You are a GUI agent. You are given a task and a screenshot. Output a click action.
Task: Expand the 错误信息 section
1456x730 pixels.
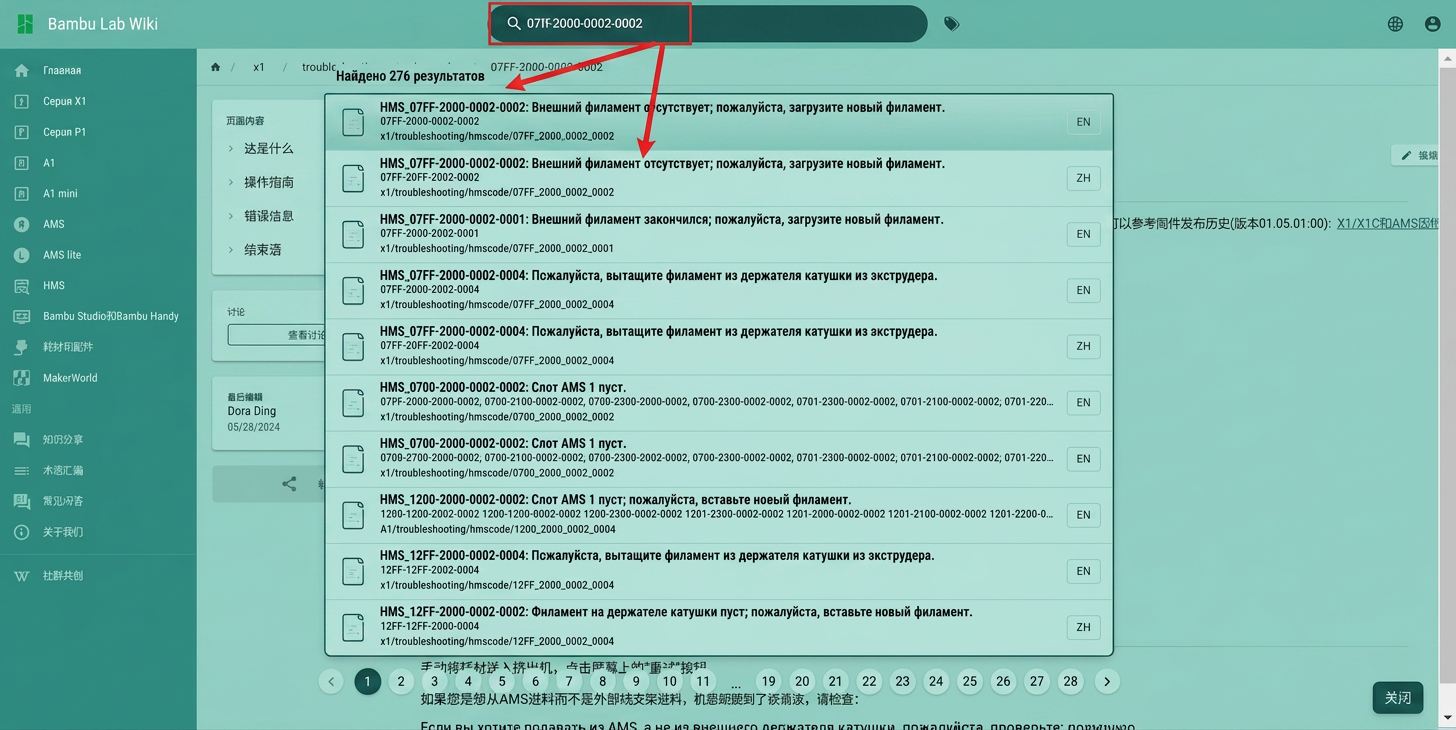(269, 216)
